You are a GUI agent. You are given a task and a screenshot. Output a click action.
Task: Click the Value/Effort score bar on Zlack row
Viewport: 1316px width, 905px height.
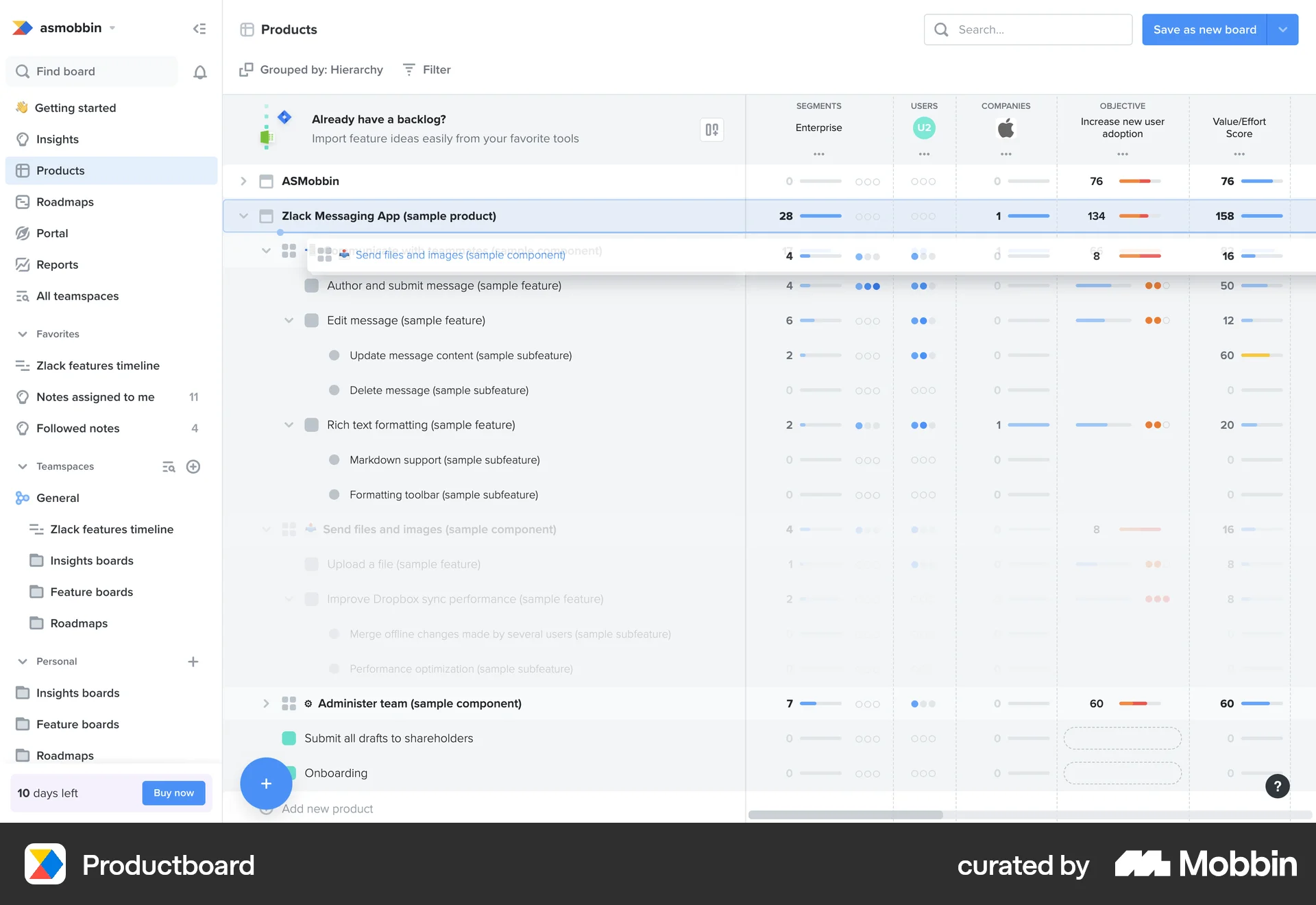click(1263, 215)
